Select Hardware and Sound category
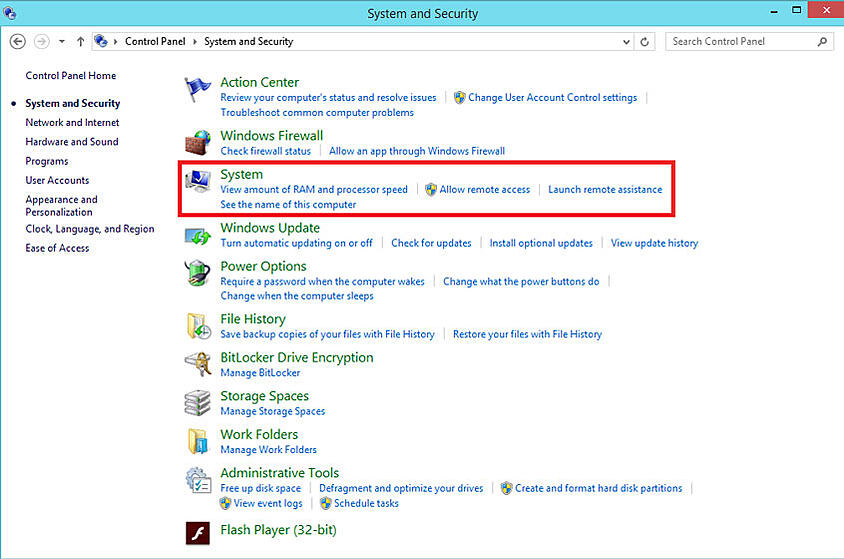The height and width of the screenshot is (559, 844). tap(72, 142)
